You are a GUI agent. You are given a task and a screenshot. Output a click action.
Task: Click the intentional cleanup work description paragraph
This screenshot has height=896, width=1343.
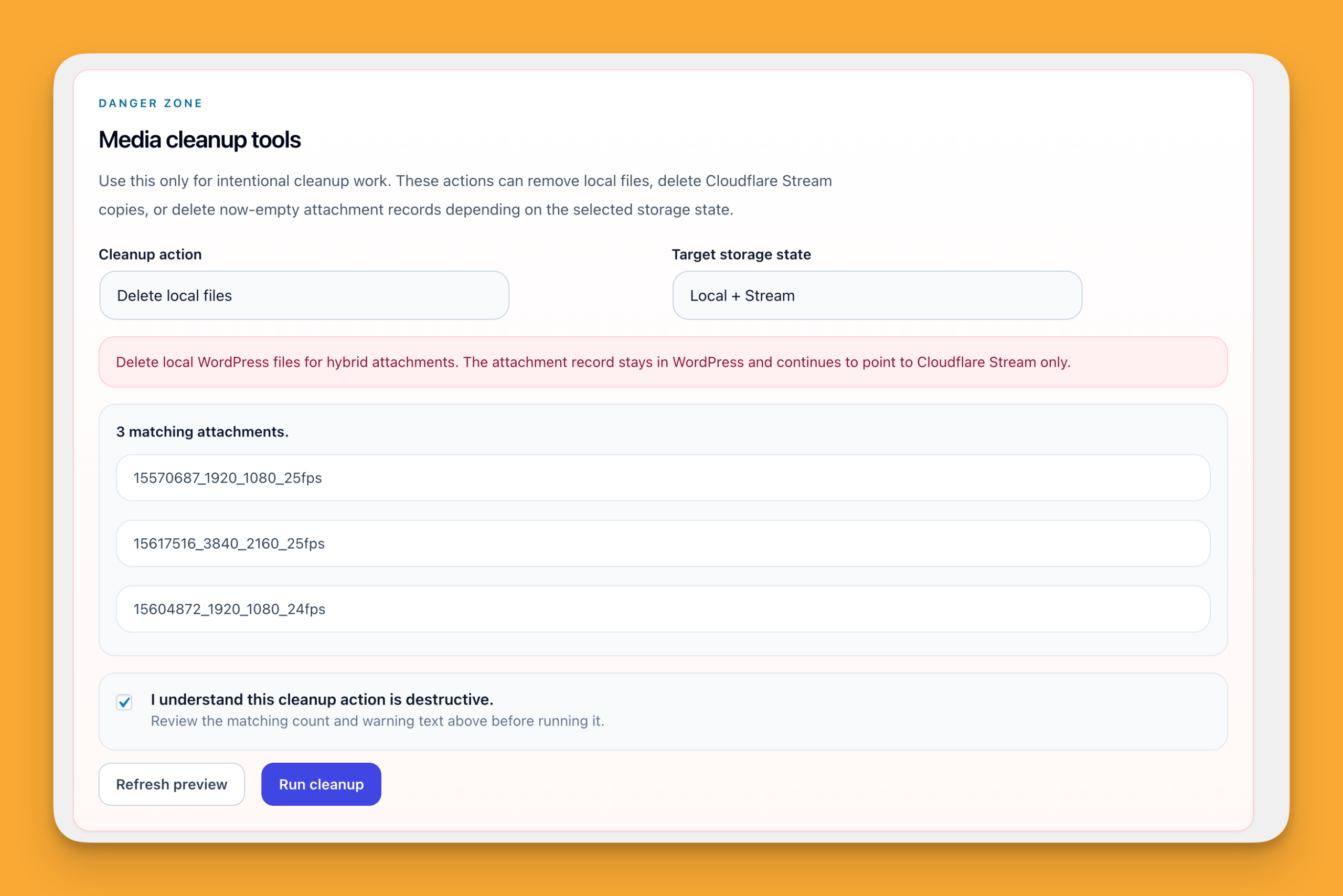465,195
